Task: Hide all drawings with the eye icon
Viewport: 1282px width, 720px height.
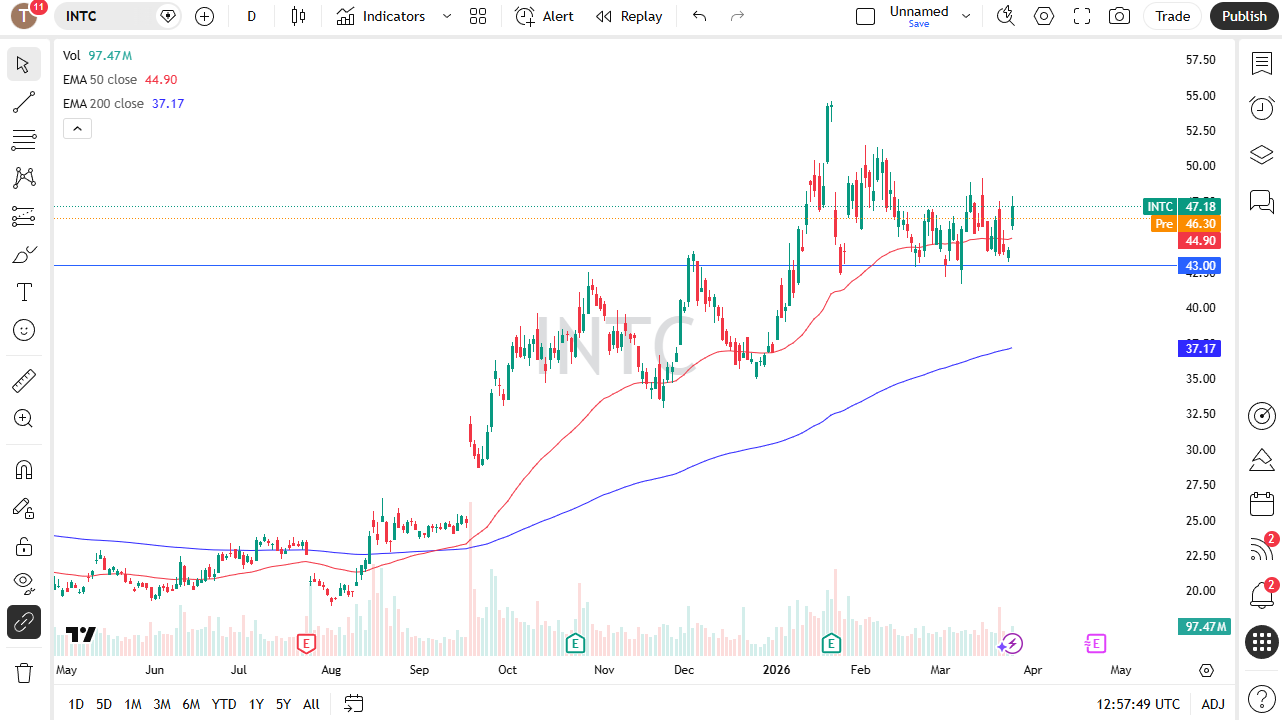Action: [x=24, y=584]
